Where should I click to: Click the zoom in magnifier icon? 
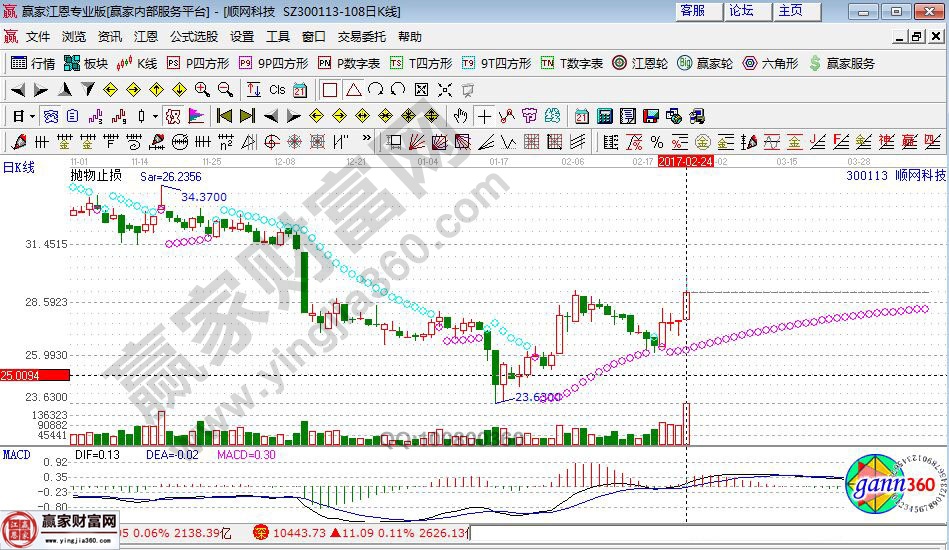point(203,89)
